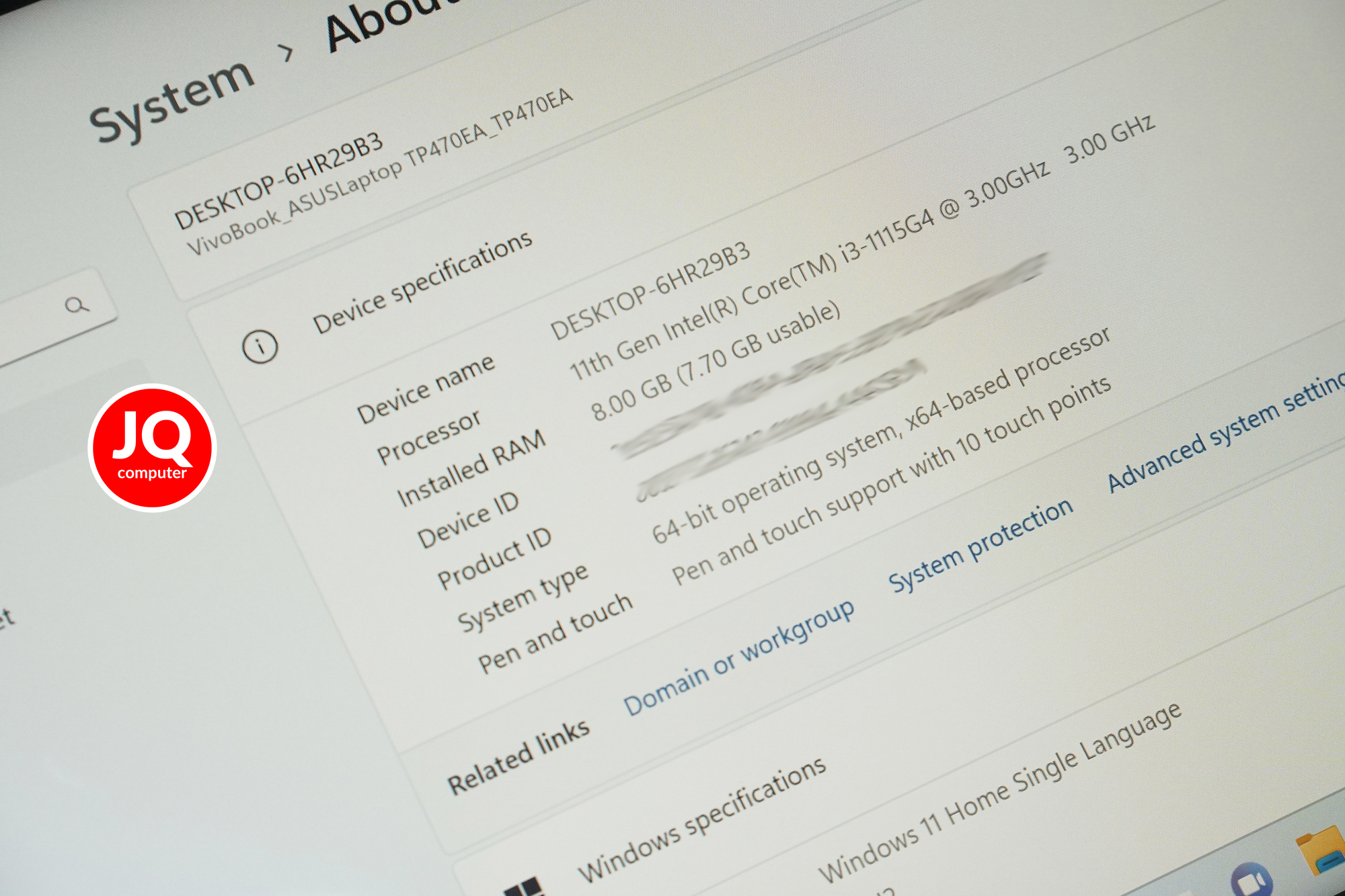Screen dimensions: 1345x896
Task: Click the search magnifier icon
Action: [x=77, y=305]
